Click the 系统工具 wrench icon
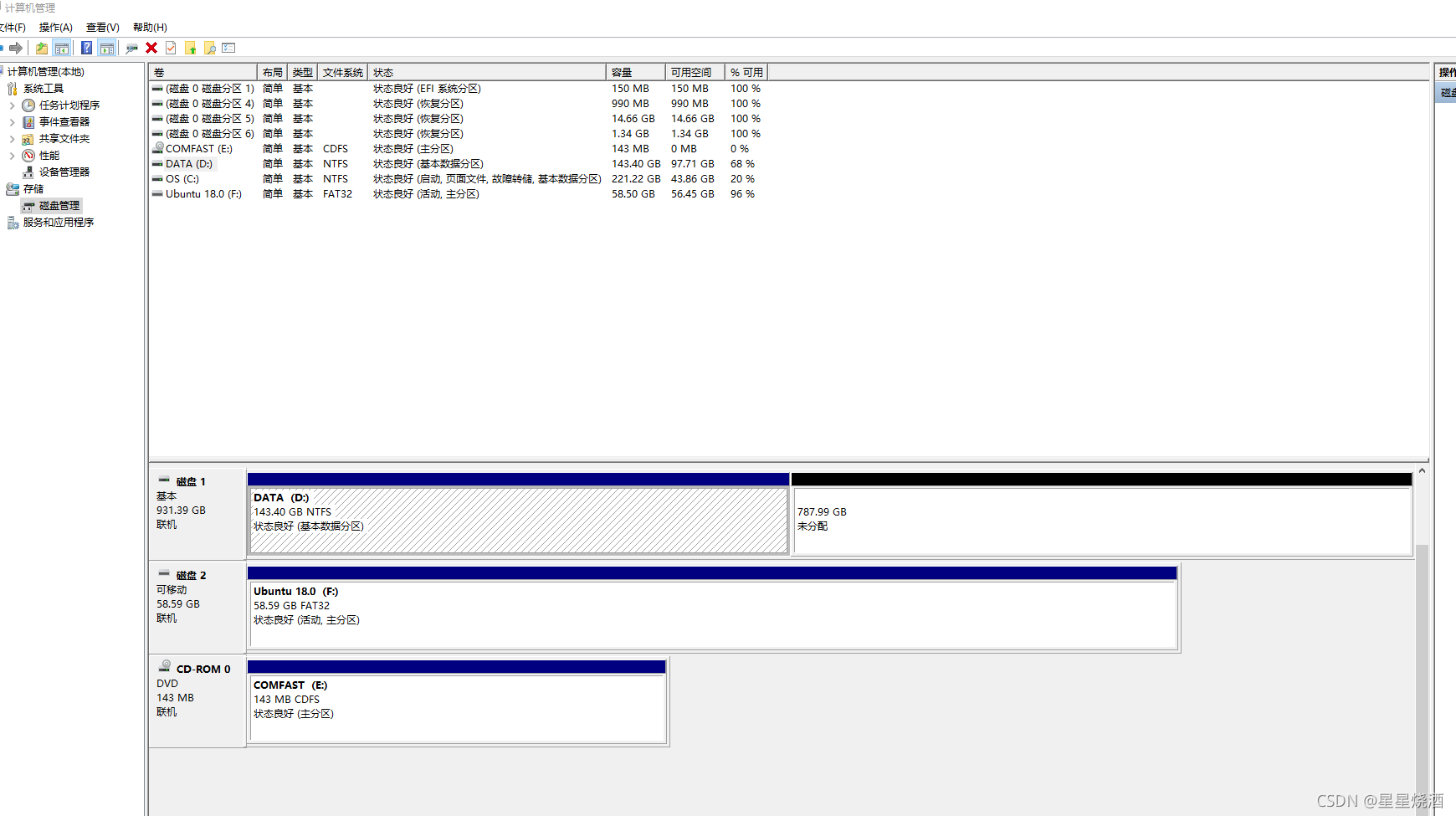 (13, 89)
